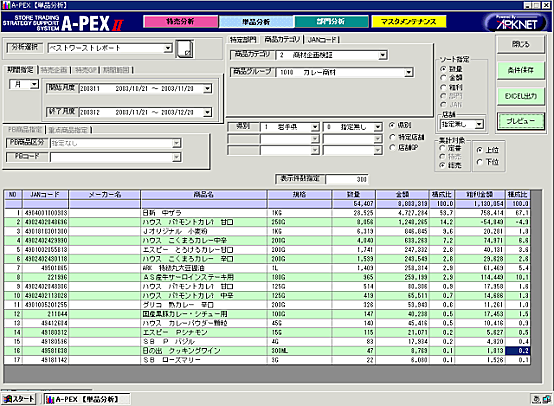Expand the 終了月度 200312 dropdown
This screenshot has height=406, width=554.
tap(207, 112)
